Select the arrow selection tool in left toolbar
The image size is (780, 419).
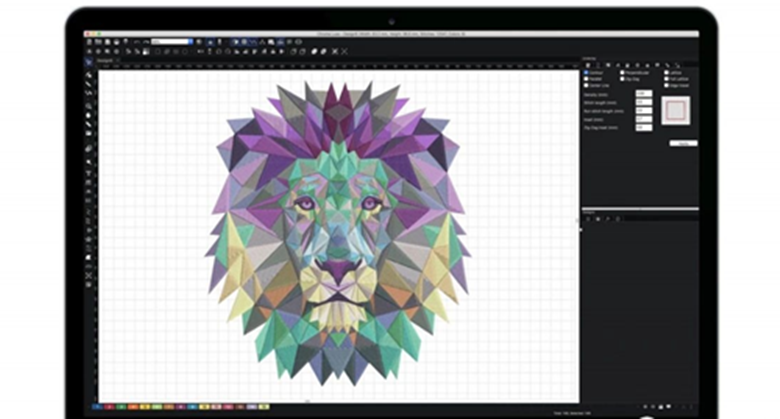pyautogui.click(x=89, y=75)
